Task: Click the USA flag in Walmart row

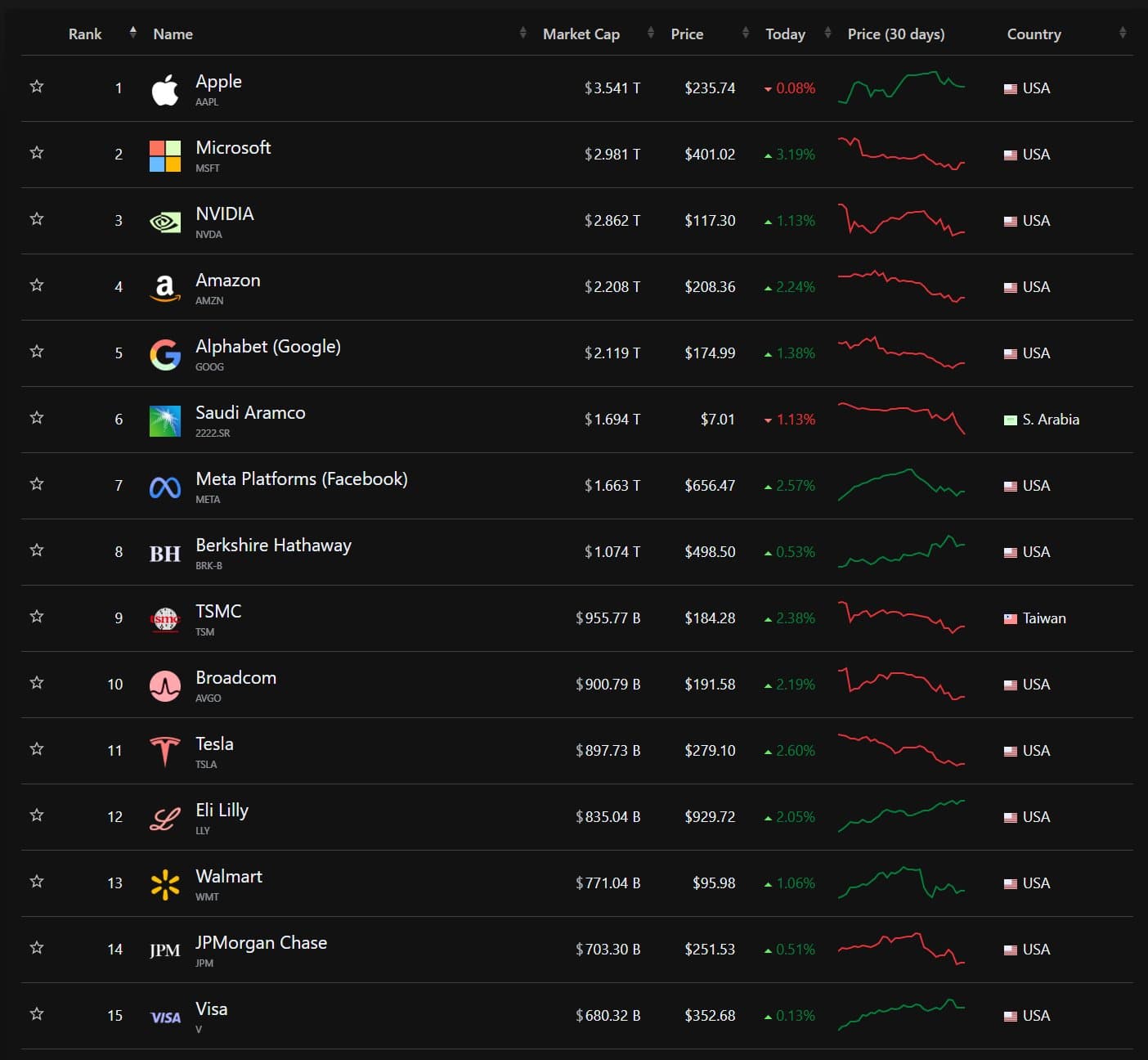Action: point(1011,883)
